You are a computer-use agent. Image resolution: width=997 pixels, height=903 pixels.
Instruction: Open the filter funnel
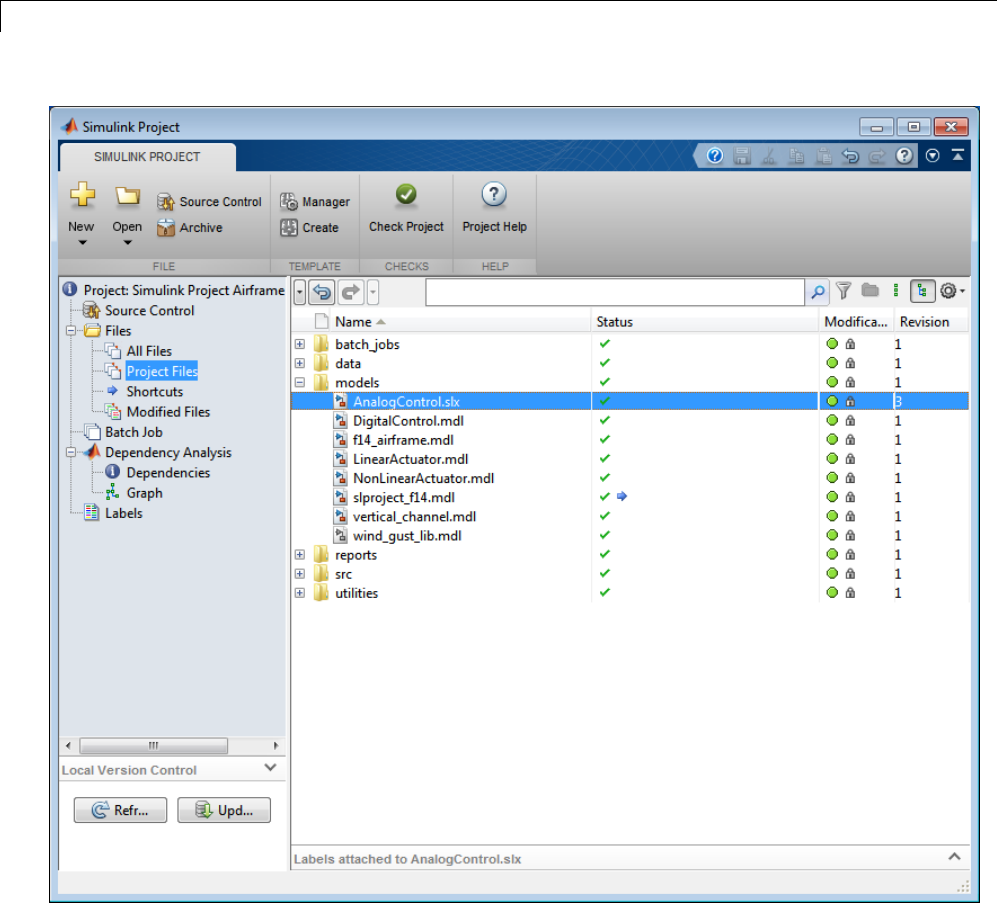click(843, 291)
